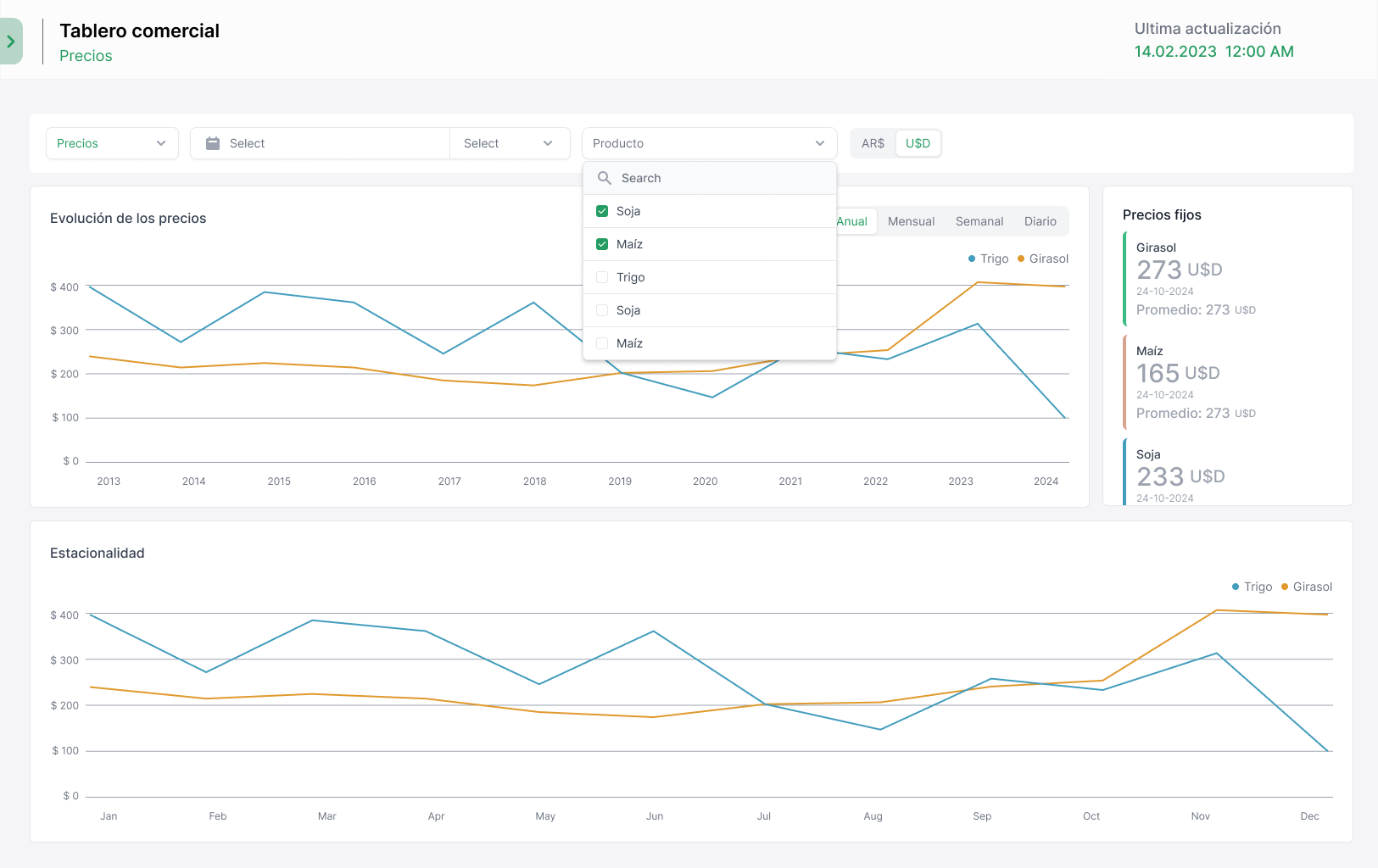Click Trigo legend dot in Estacionalidad chart
Screen dimensions: 1378x868
click(1236, 587)
